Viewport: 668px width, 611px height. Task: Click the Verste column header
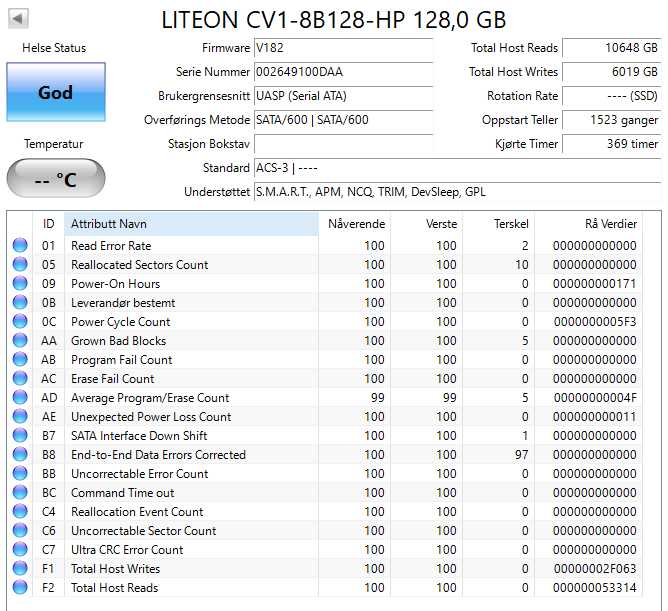pyautogui.click(x=426, y=224)
